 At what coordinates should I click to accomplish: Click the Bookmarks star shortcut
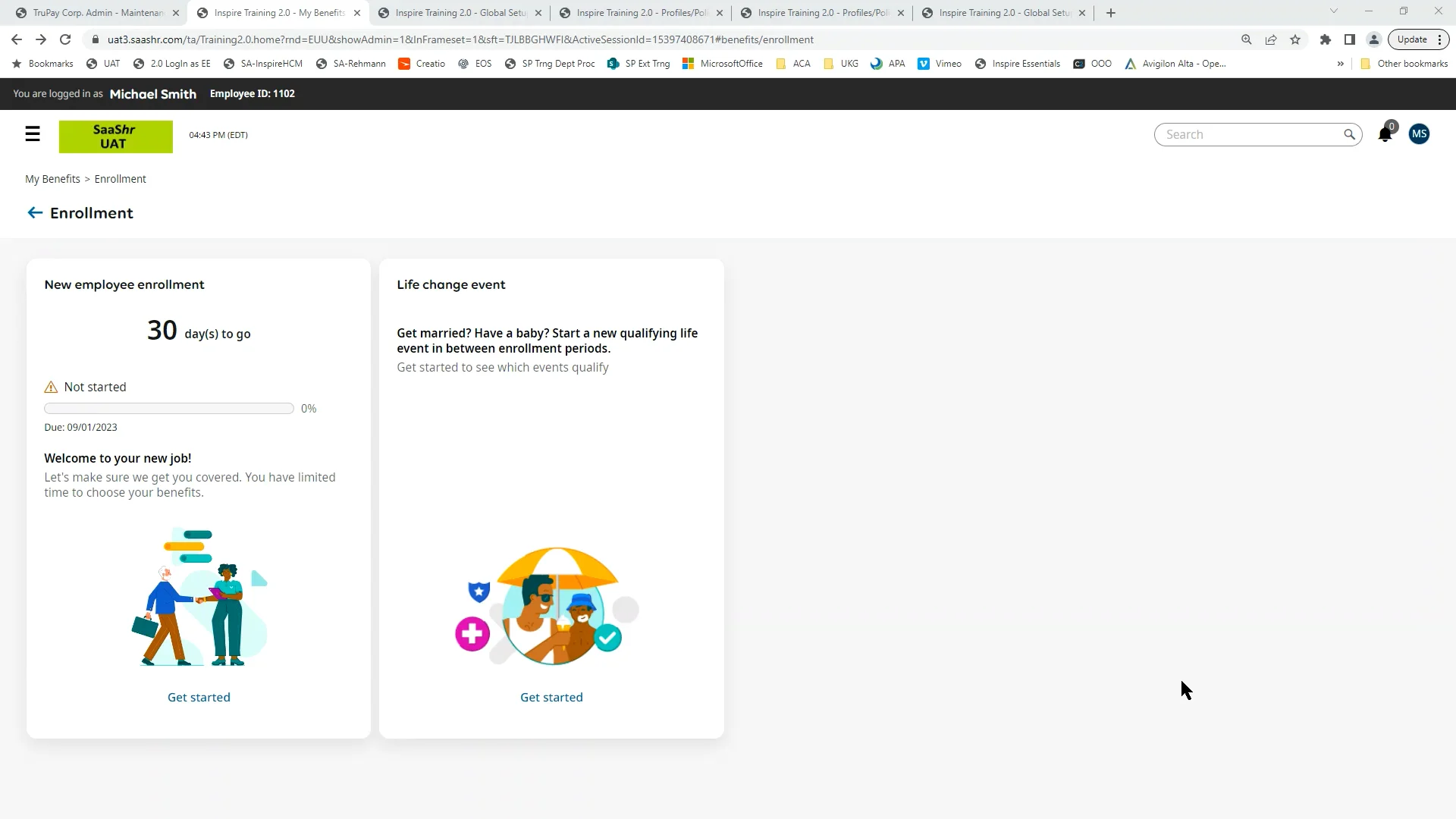pyautogui.click(x=42, y=64)
